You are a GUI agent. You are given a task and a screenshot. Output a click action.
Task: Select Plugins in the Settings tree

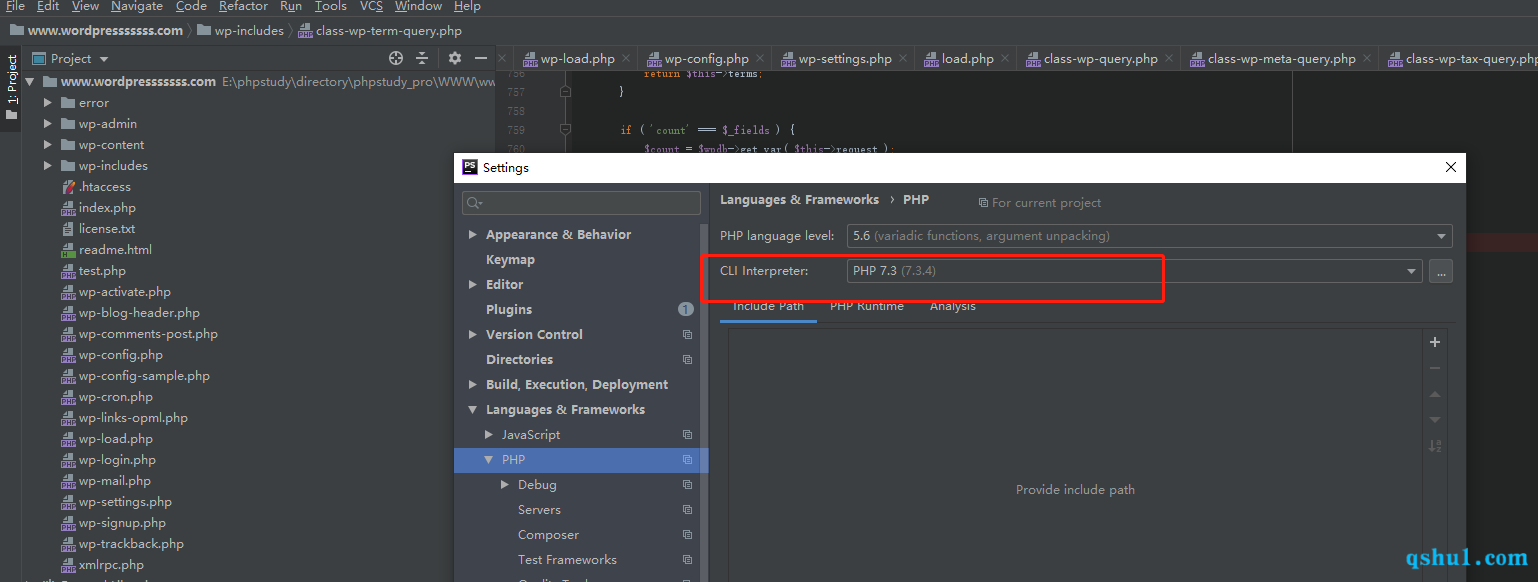coord(509,310)
